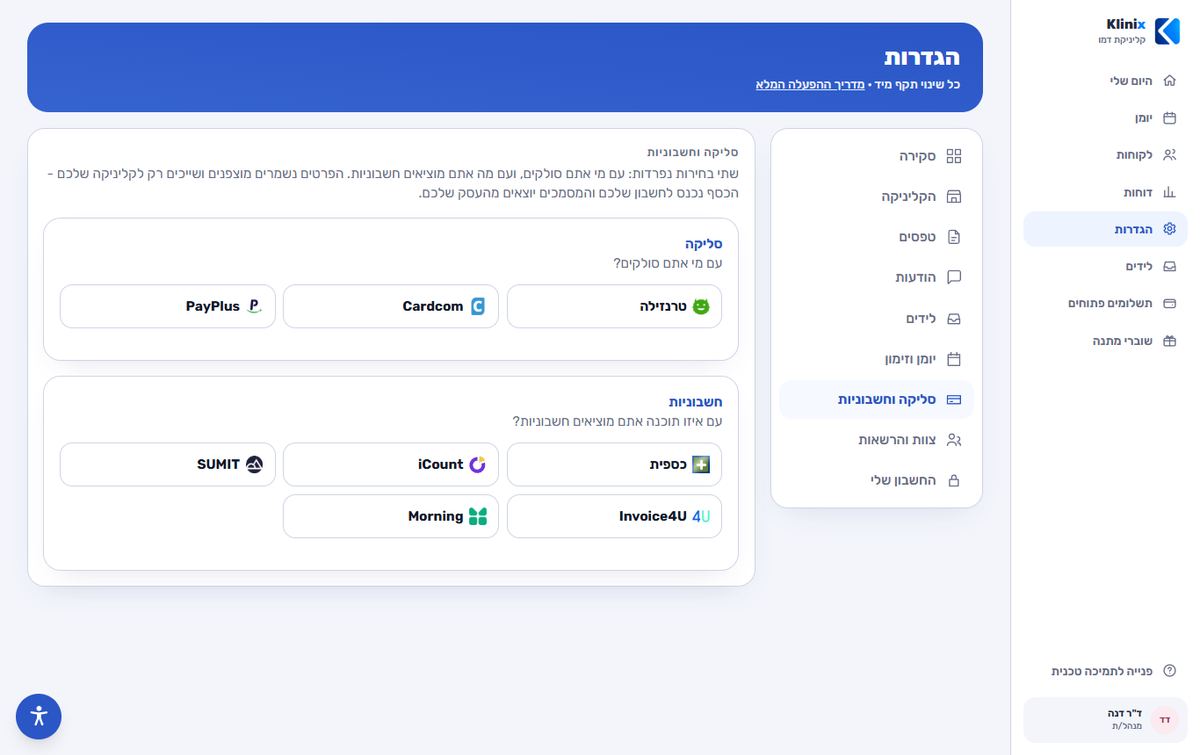Open the דוחות page
Image resolution: width=1200 pixels, height=755 pixels.
pos(1105,192)
